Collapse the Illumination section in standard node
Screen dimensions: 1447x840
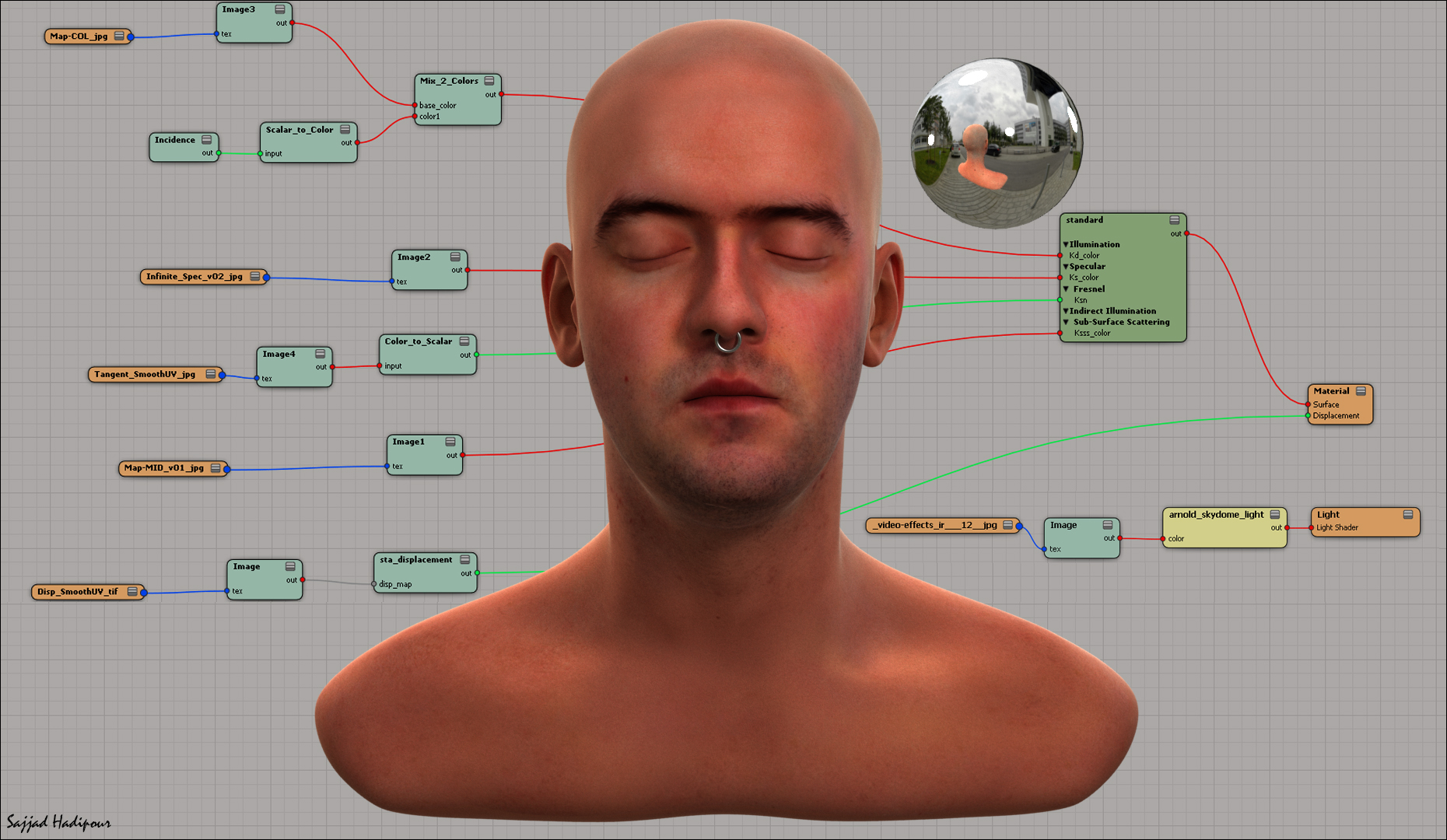(x=1066, y=244)
